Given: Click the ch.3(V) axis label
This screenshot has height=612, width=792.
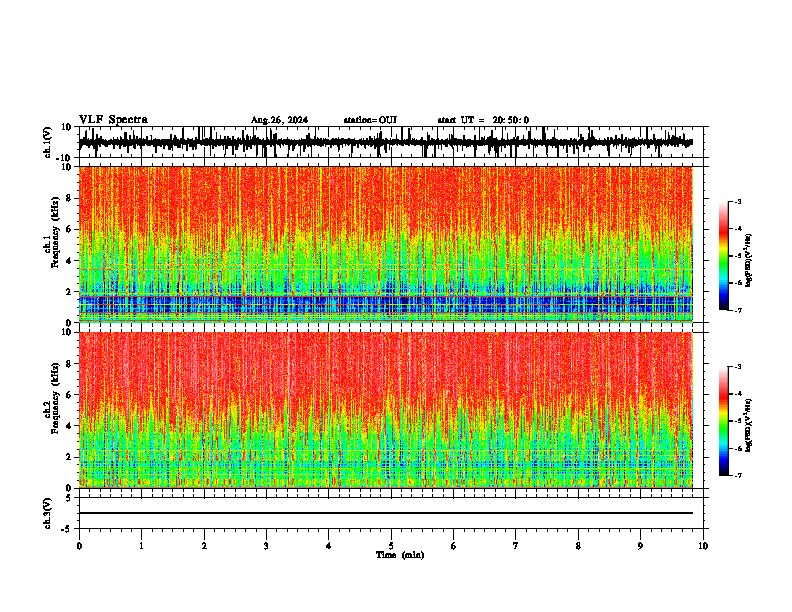Looking at the screenshot, I should click(48, 514).
